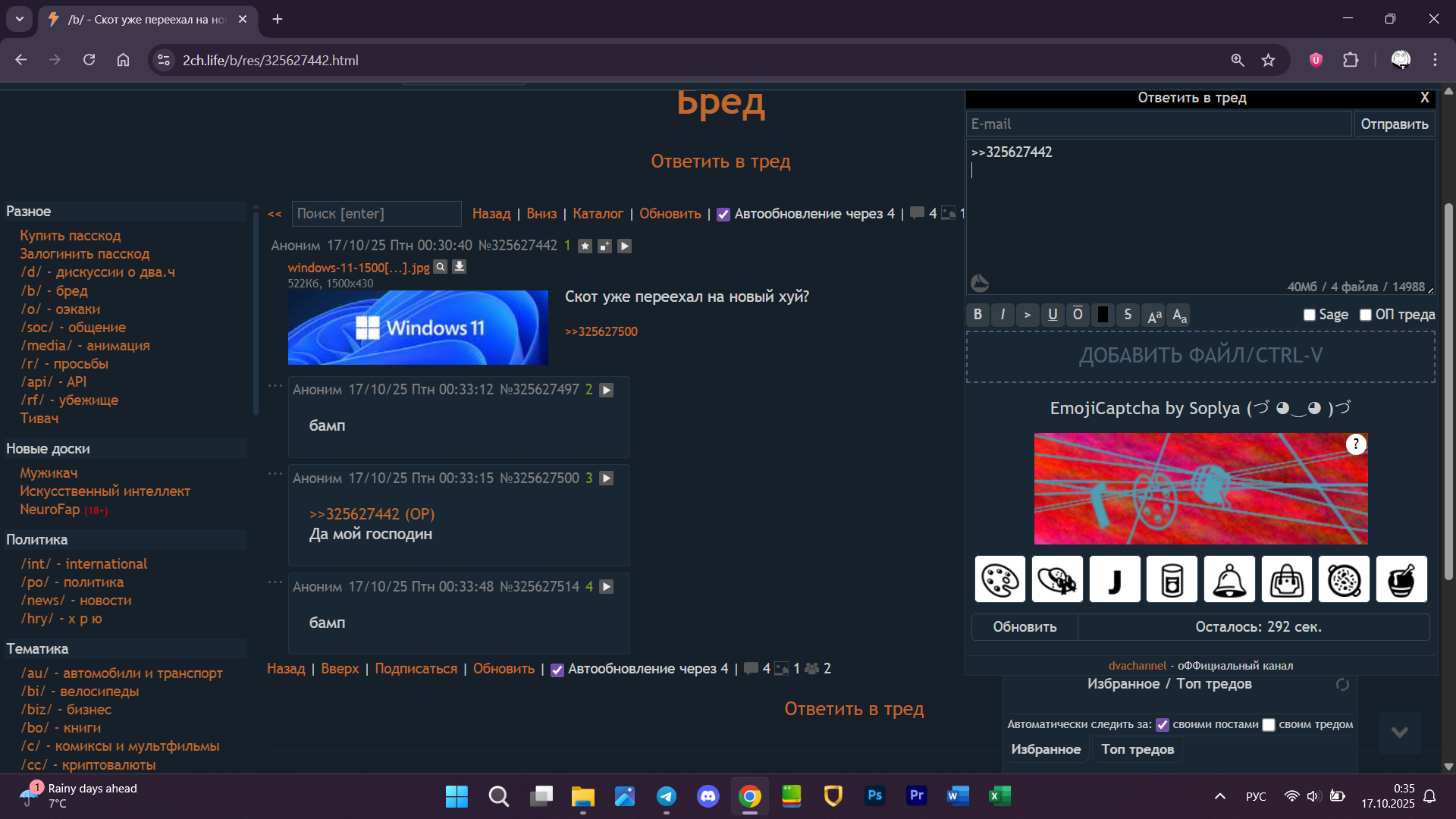Check the ОП треда checkbox

1365,315
